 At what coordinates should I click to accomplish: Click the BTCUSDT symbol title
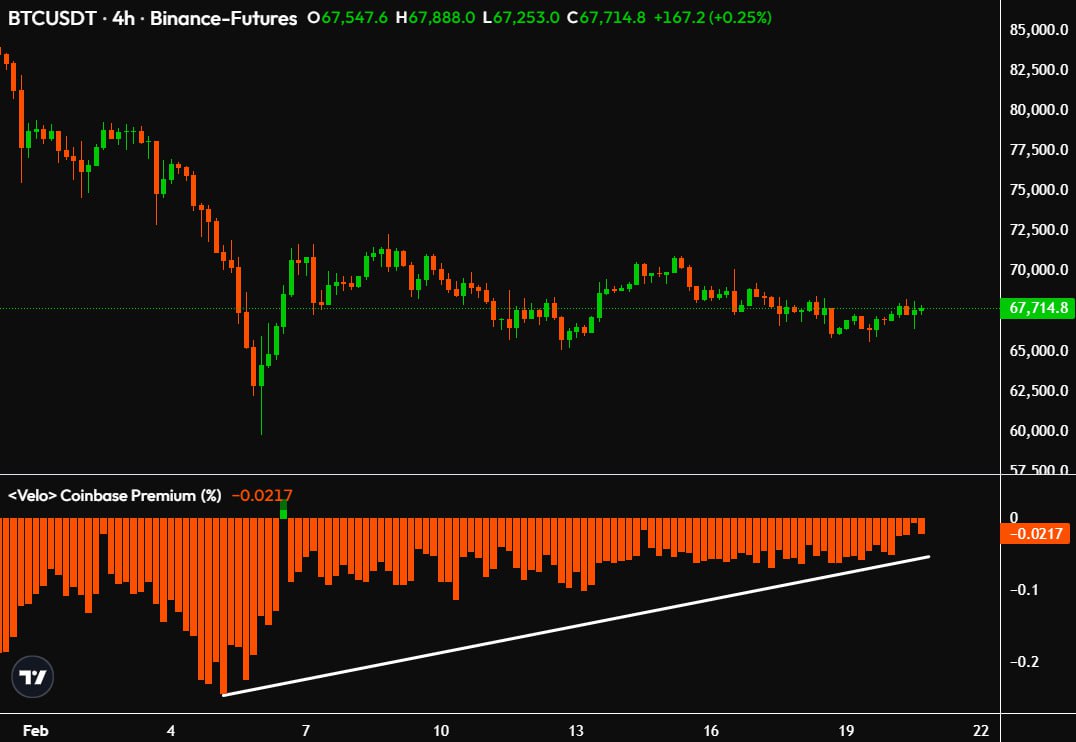51,18
